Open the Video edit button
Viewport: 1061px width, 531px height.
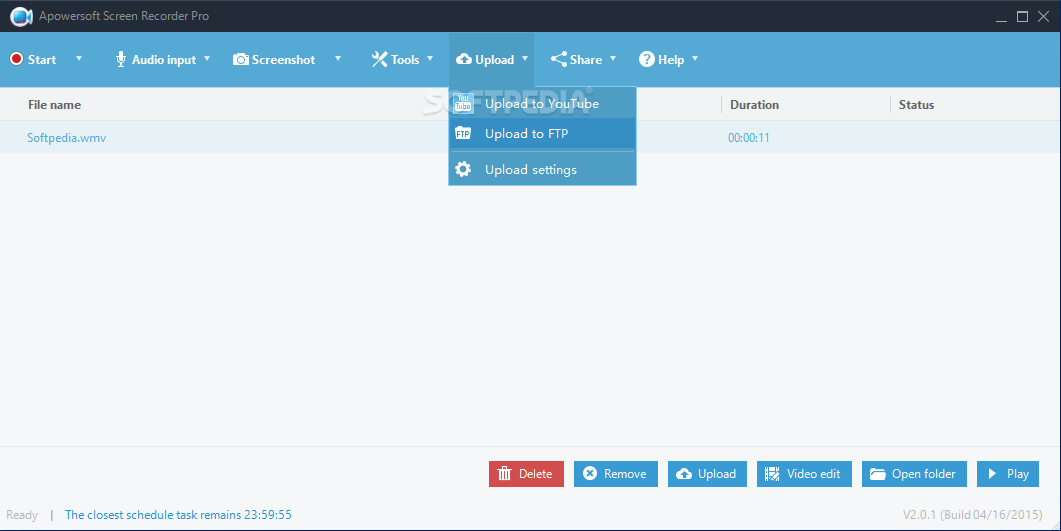(804, 474)
